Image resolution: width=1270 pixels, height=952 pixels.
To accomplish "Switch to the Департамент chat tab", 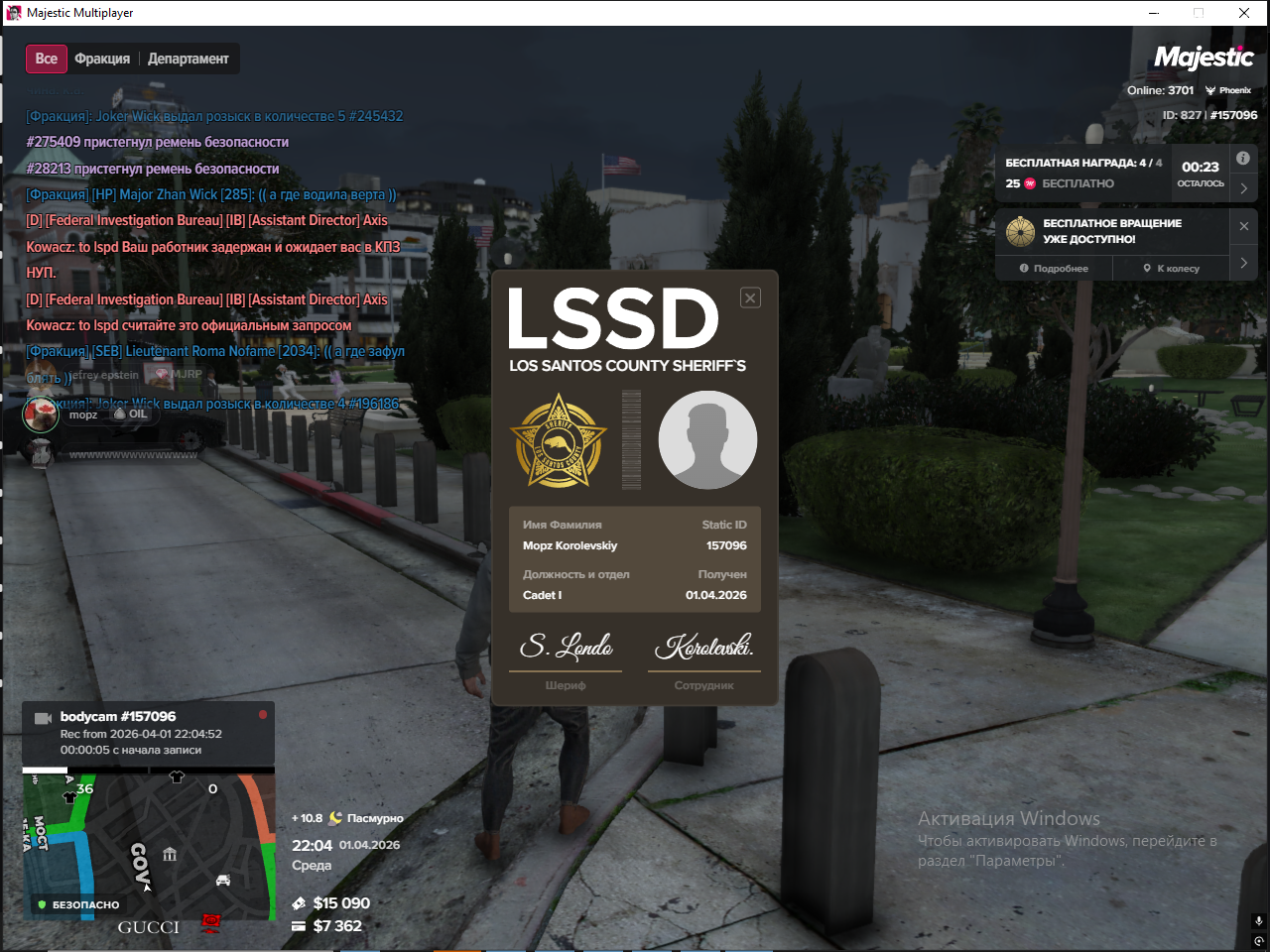I will click(189, 59).
